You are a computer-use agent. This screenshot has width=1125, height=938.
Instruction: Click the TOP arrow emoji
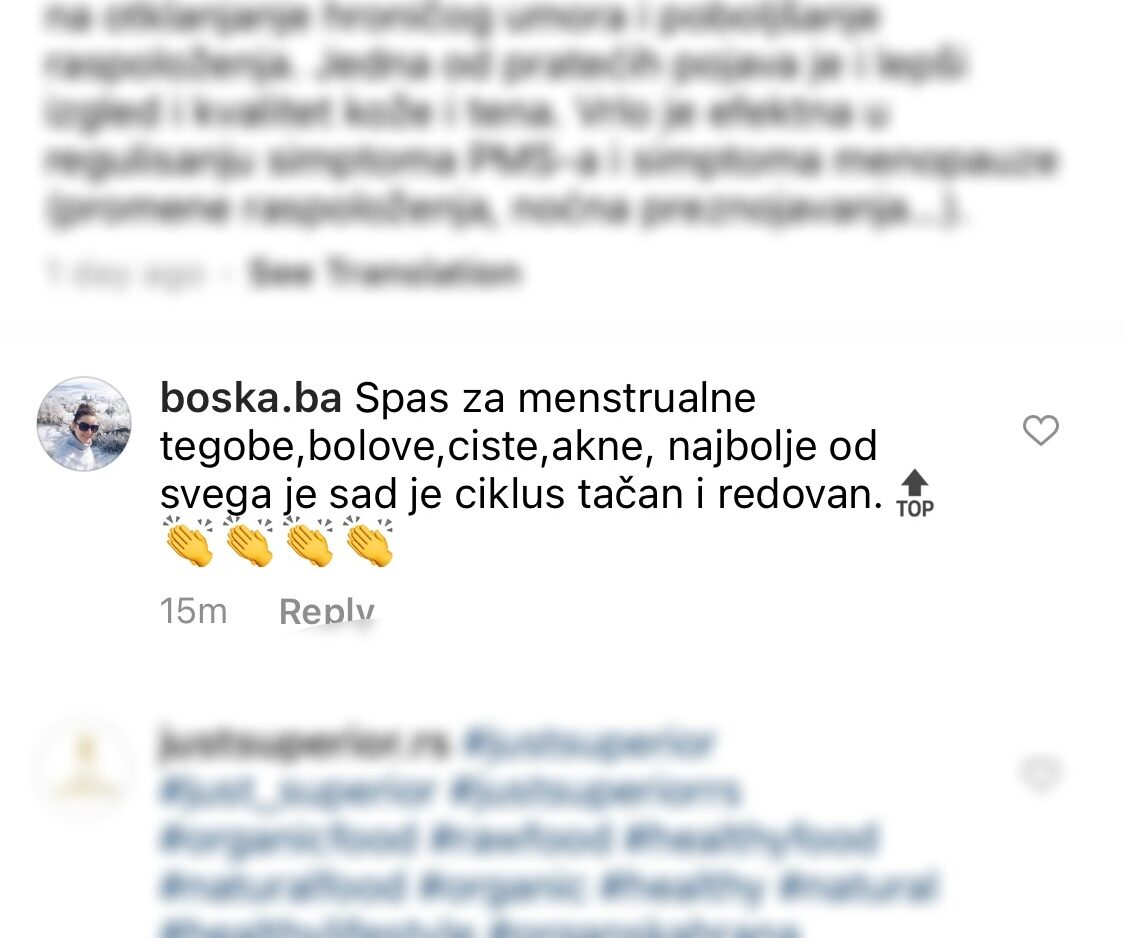915,494
